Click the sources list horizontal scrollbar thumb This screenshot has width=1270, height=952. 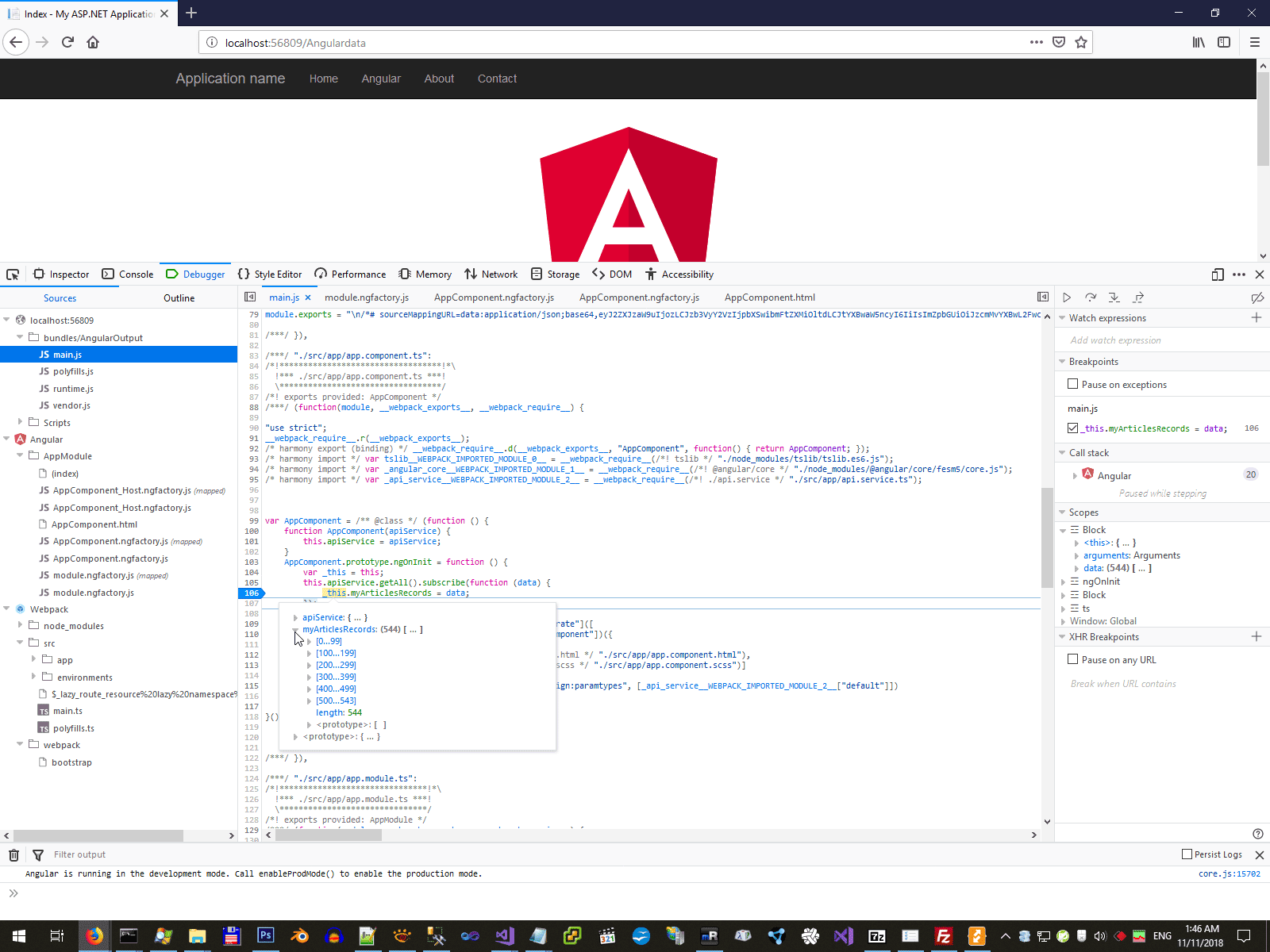98,835
